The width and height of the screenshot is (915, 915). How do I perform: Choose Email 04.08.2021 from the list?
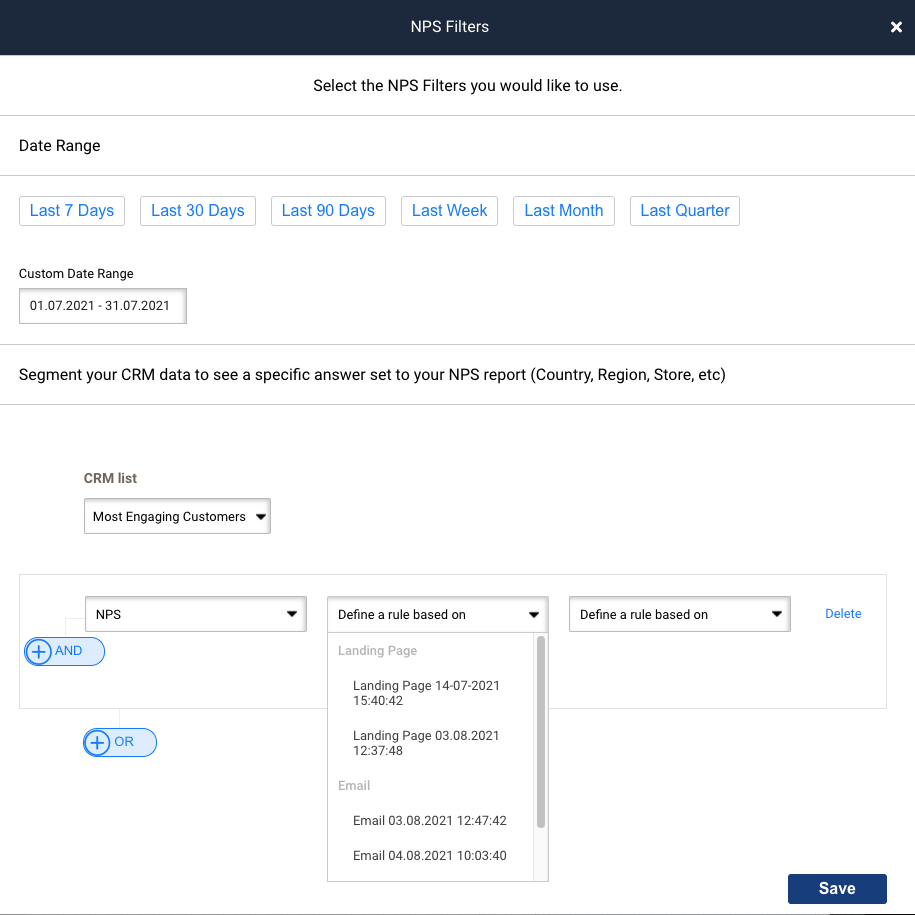pyautogui.click(x=430, y=855)
